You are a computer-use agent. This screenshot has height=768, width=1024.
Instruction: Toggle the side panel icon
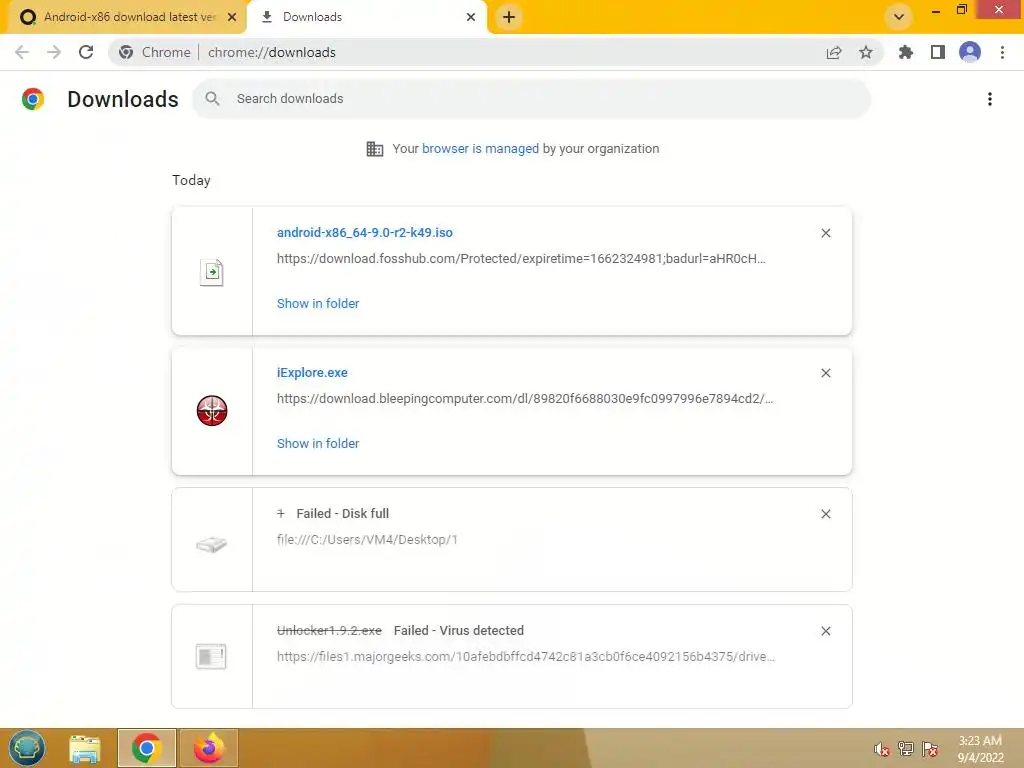[938, 52]
